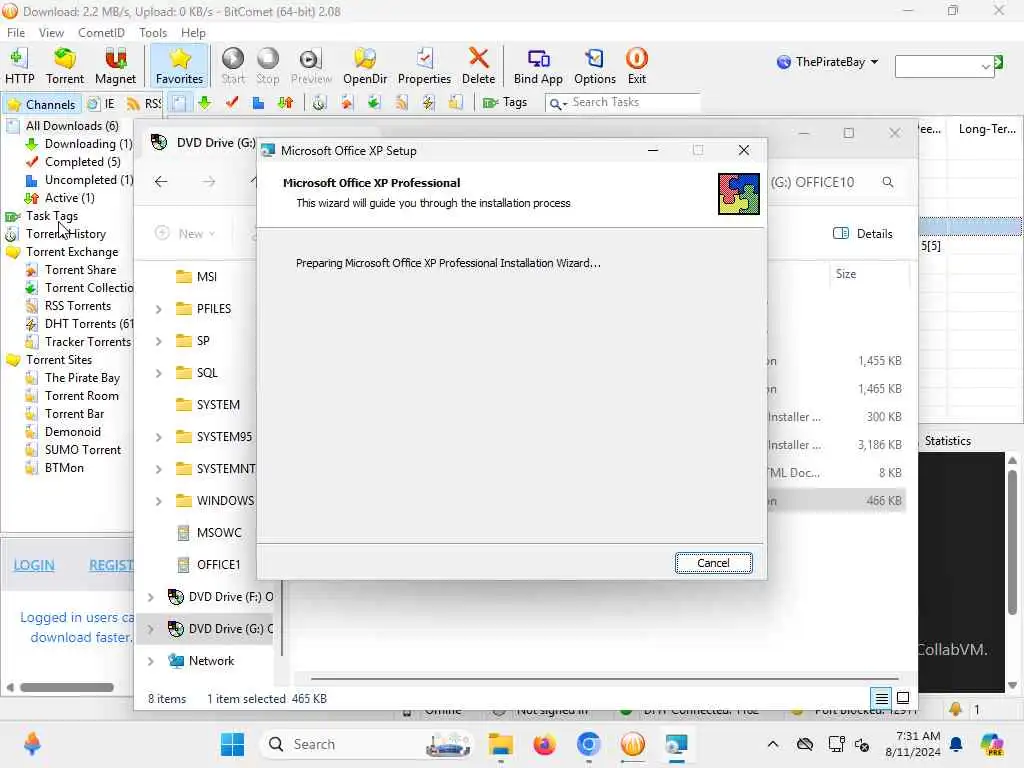The image size is (1024, 768).
Task: Select Completed (5) in sidebar
Action: (x=82, y=161)
